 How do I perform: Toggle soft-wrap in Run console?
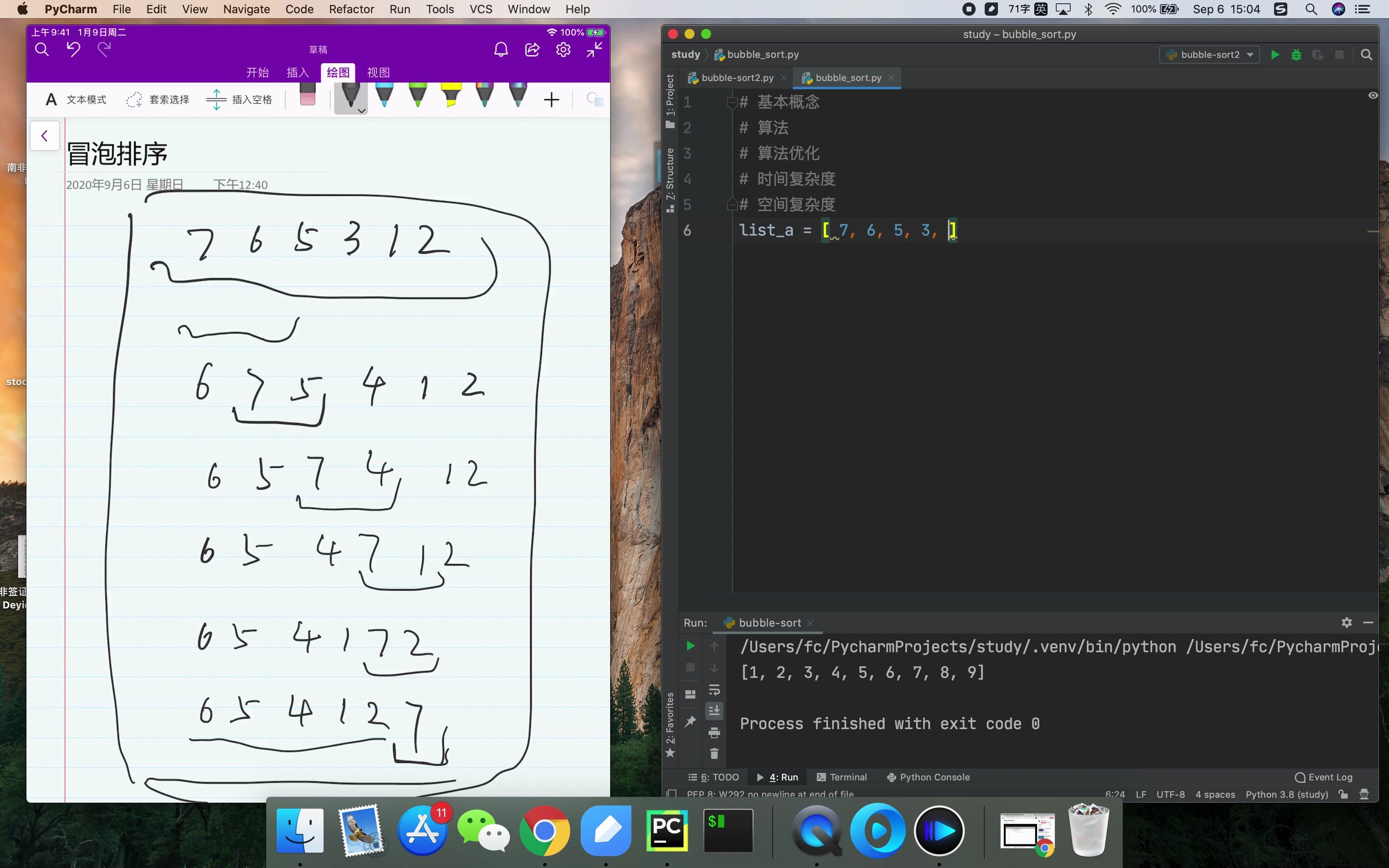(x=714, y=689)
